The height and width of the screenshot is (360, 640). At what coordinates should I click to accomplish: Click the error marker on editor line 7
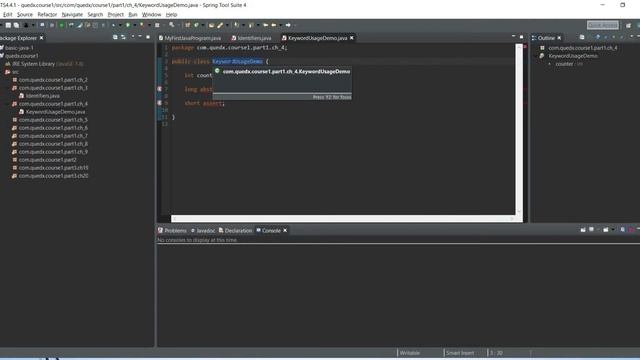(x=160, y=89)
